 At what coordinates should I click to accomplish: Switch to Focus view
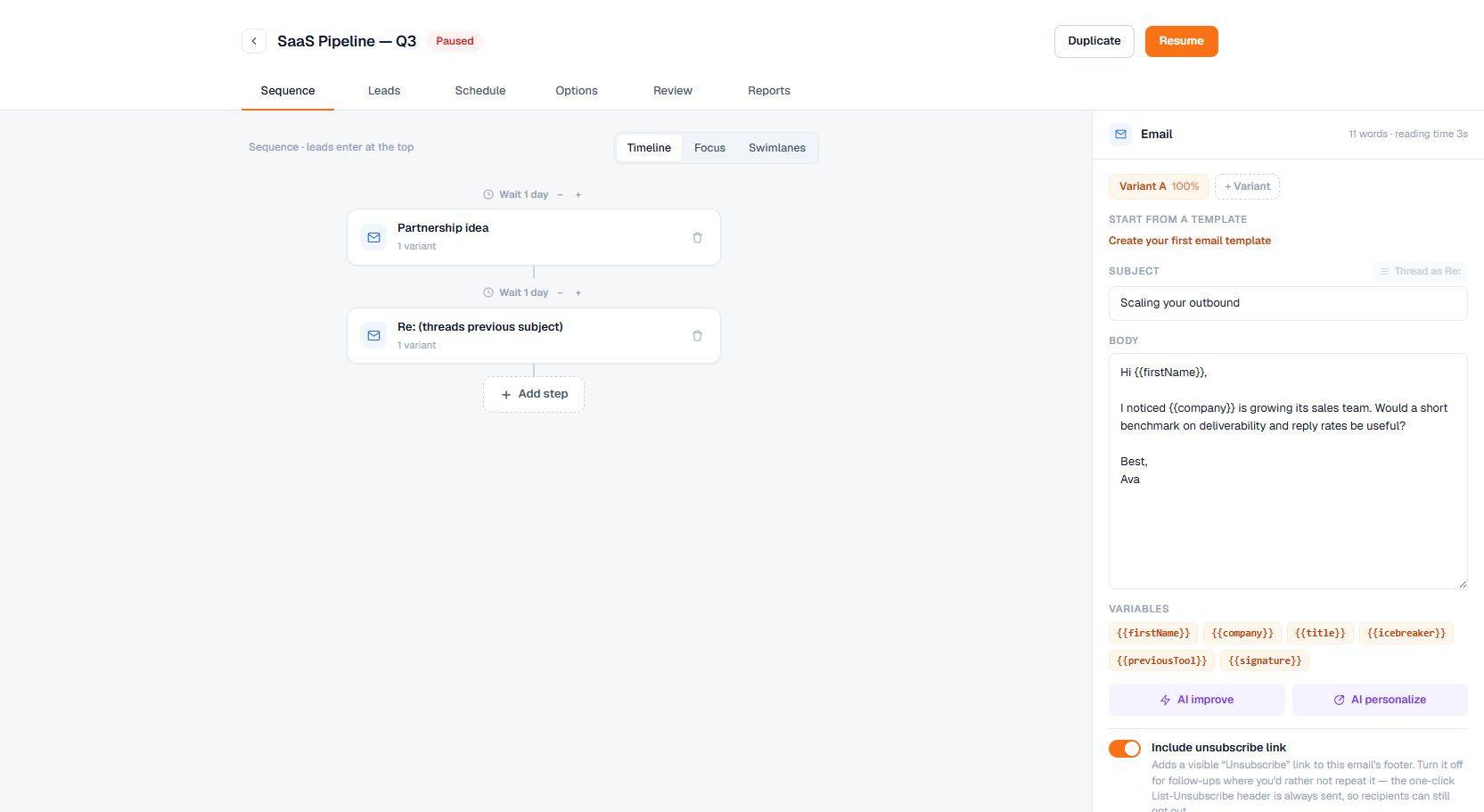pyautogui.click(x=709, y=148)
